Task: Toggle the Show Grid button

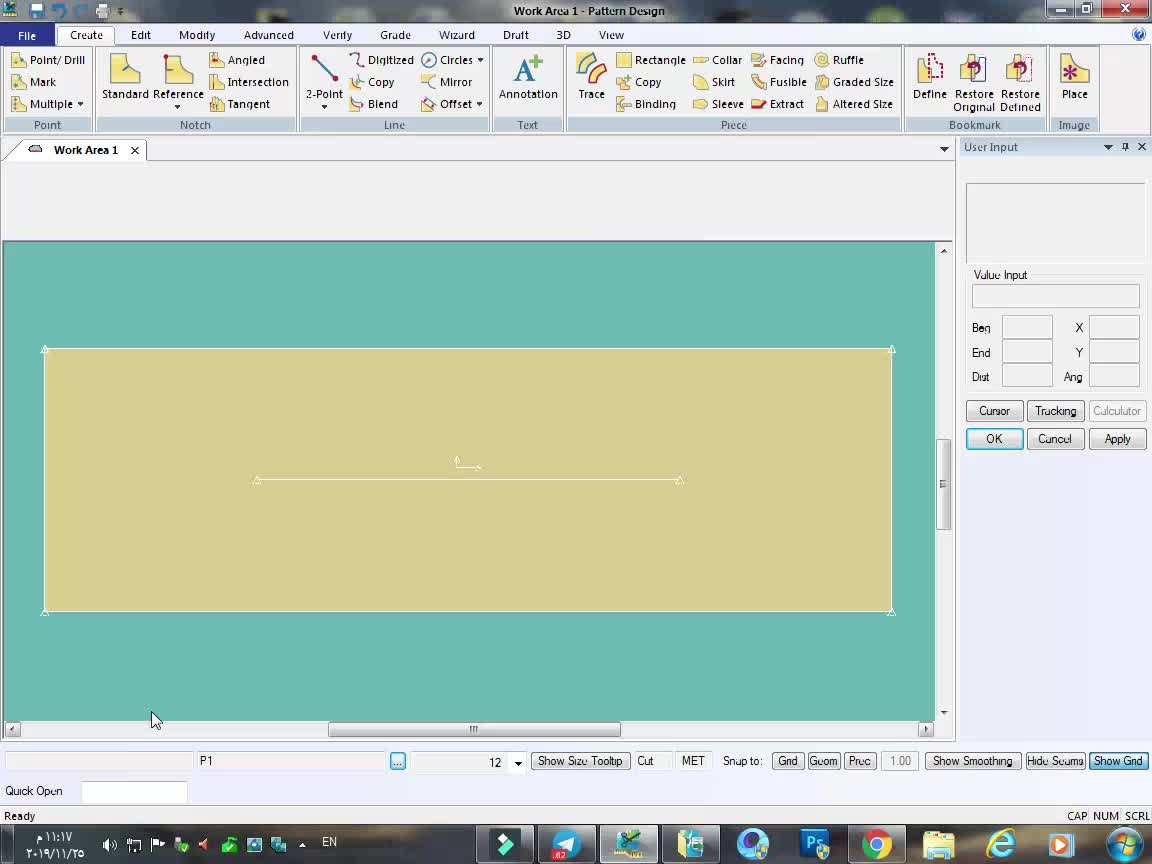Action: coord(1117,761)
